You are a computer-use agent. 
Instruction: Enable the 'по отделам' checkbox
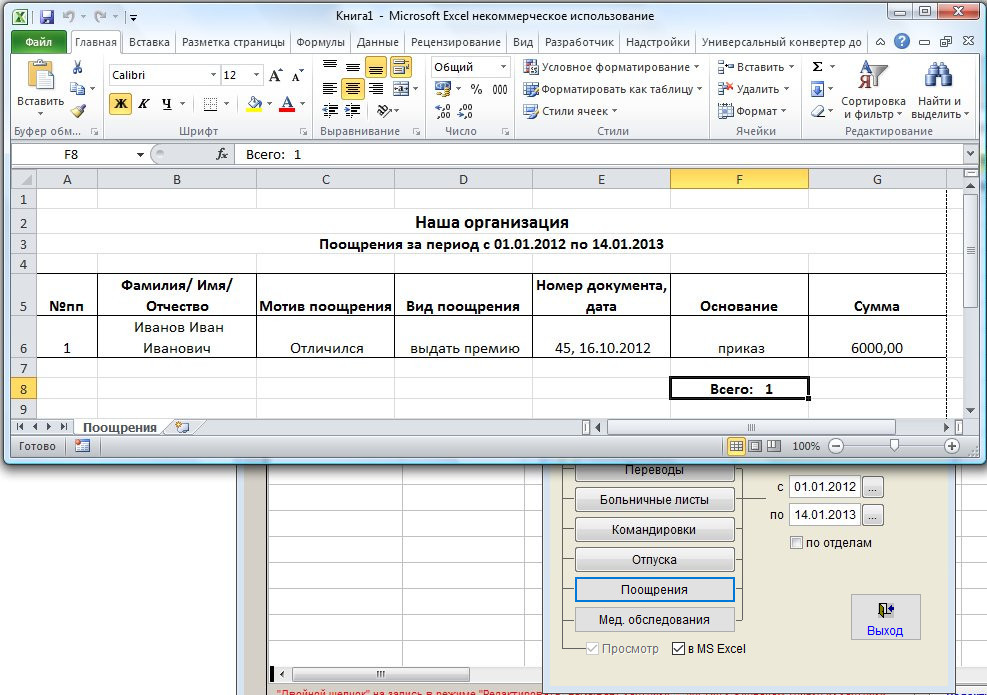click(796, 543)
